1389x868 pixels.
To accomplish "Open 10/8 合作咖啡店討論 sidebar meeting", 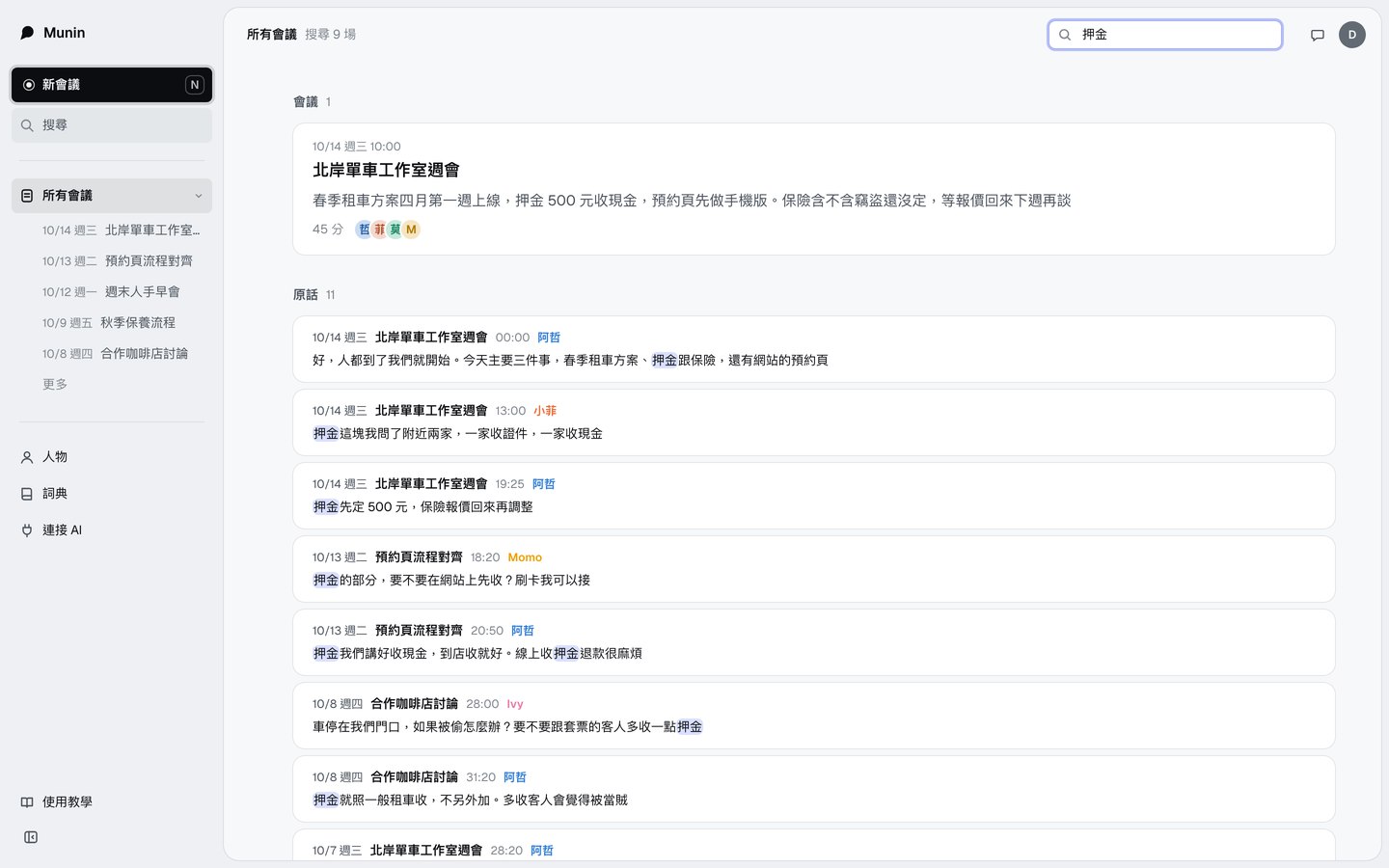I will click(x=122, y=354).
